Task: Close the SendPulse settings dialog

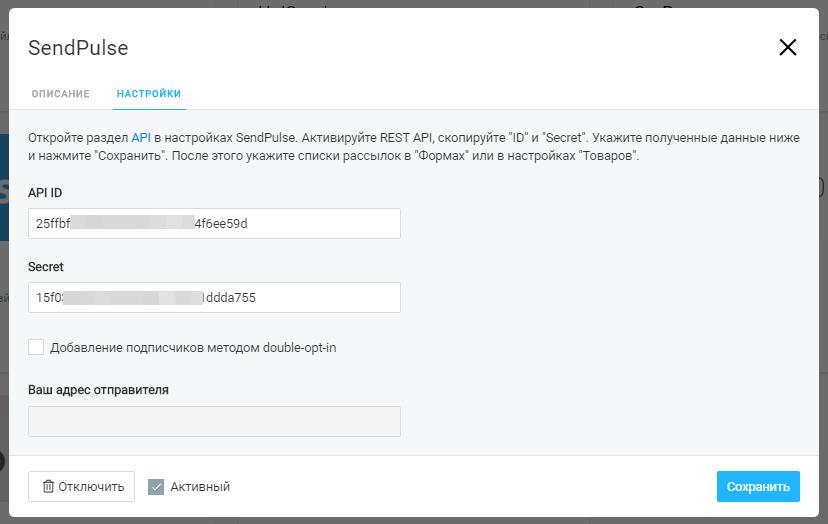Action: pos(787,48)
